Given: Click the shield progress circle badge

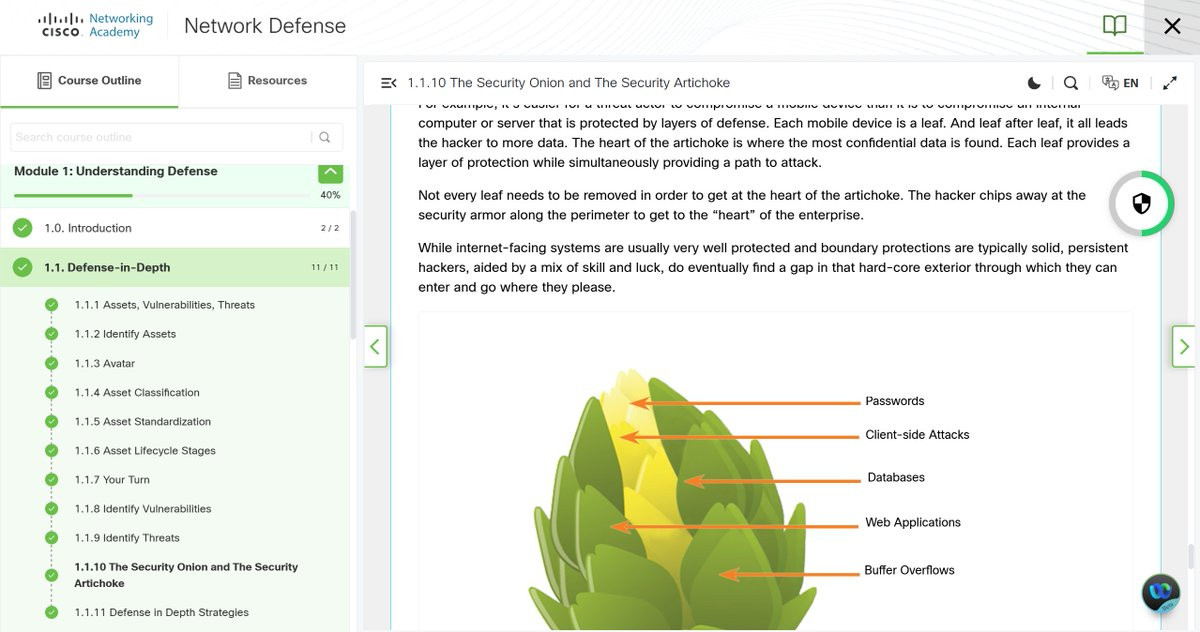Looking at the screenshot, I should point(1141,204).
